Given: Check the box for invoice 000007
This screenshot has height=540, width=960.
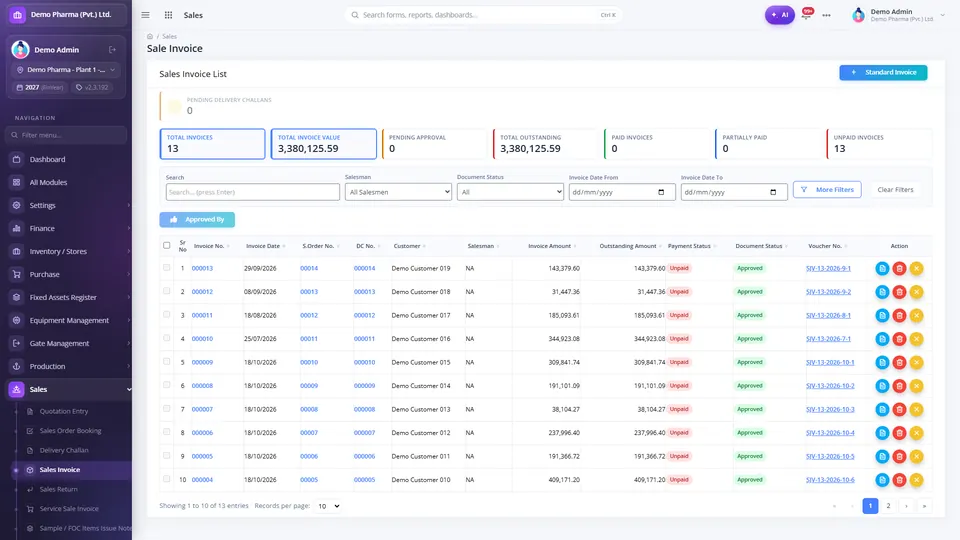Looking at the screenshot, I should (167, 408).
